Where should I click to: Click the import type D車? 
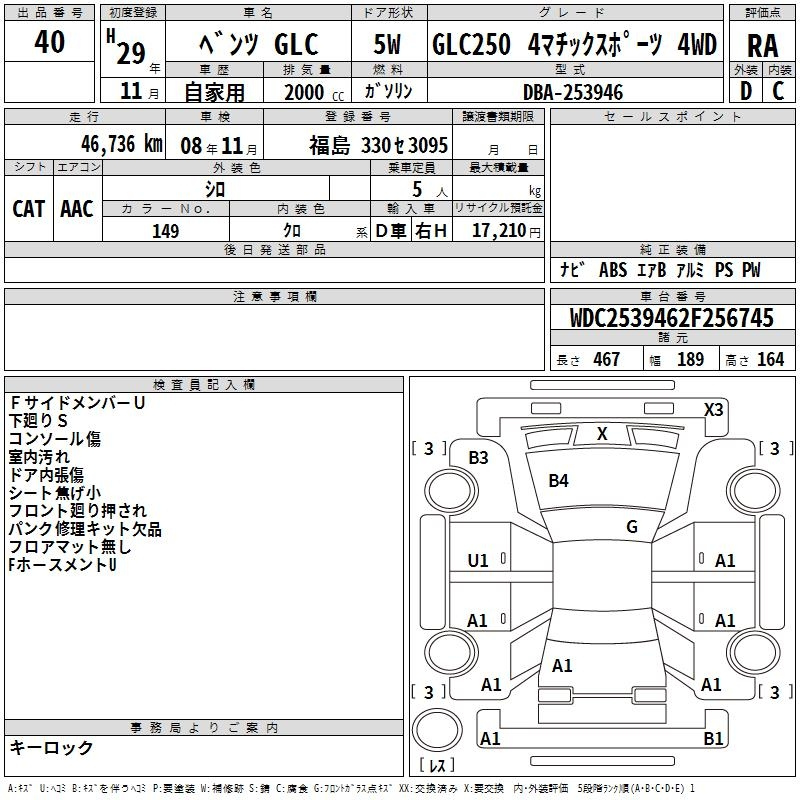391,231
